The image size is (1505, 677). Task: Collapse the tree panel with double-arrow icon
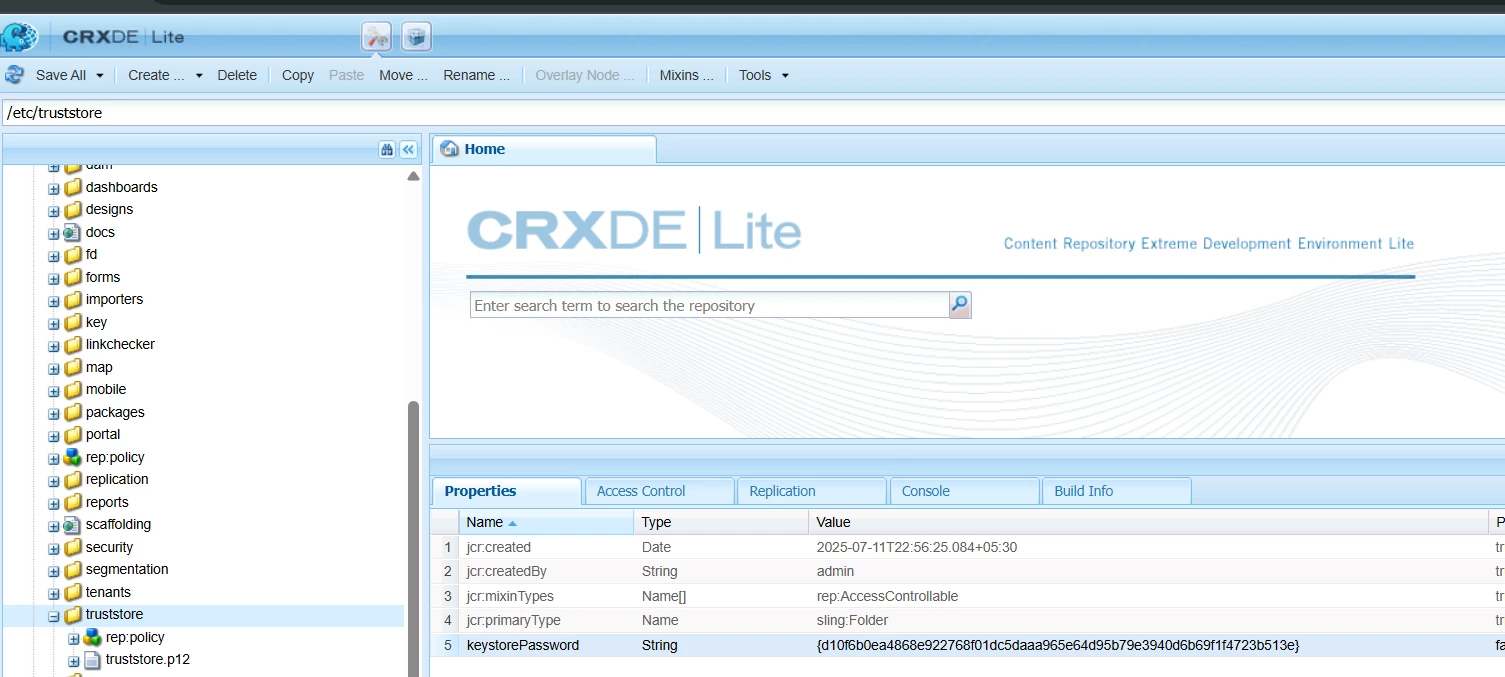408,149
